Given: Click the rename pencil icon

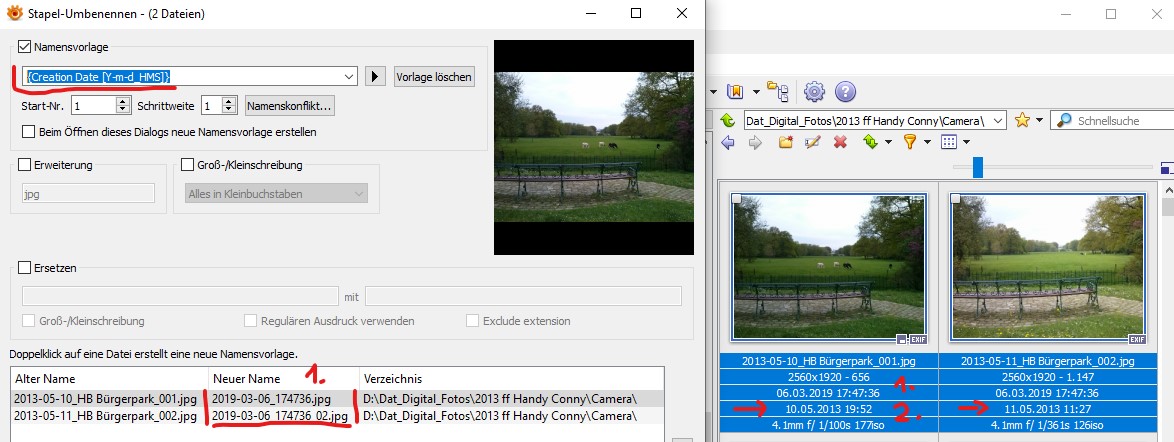Looking at the screenshot, I should [812, 143].
